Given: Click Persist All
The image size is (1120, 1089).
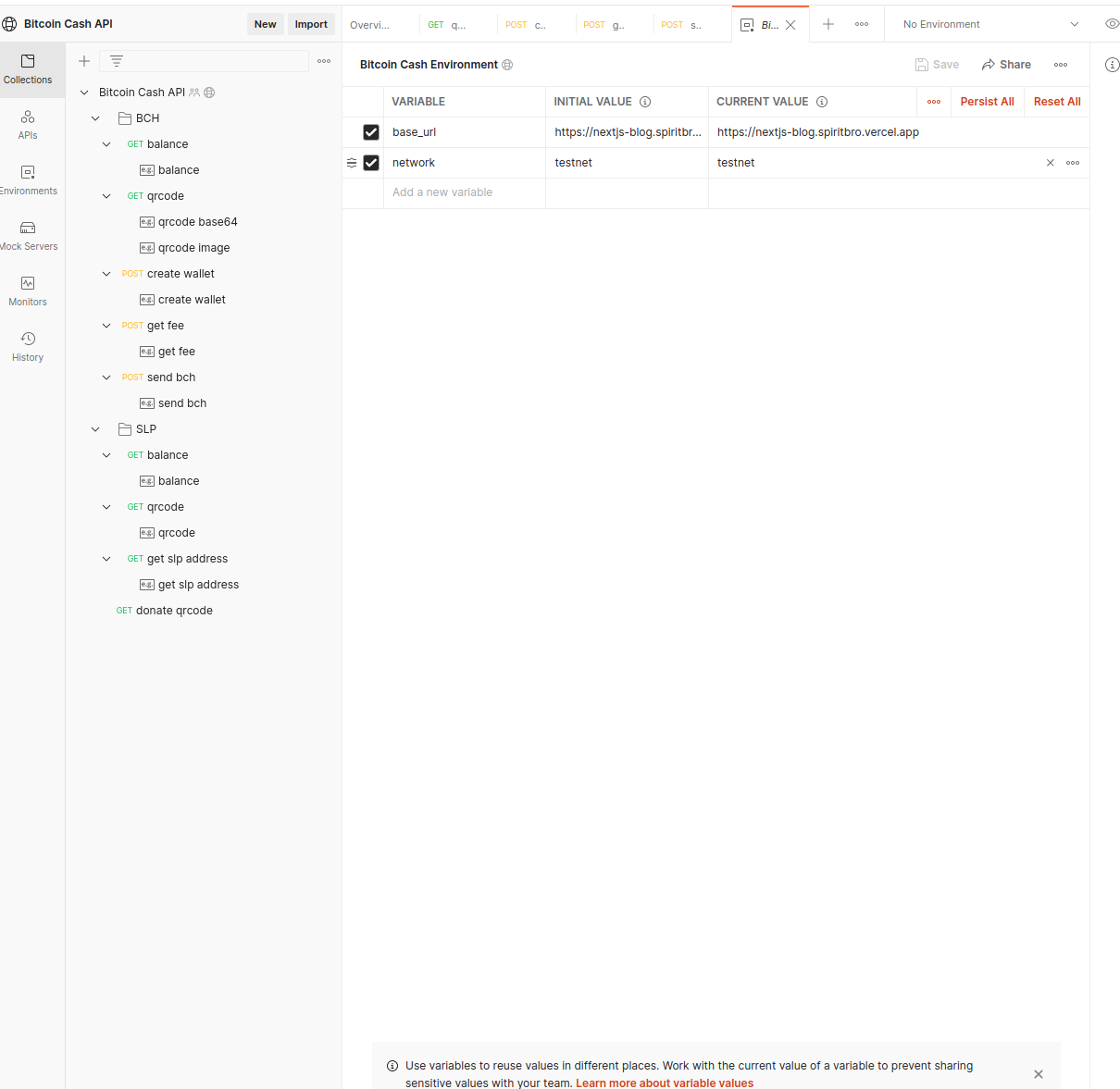Looking at the screenshot, I should click(987, 102).
